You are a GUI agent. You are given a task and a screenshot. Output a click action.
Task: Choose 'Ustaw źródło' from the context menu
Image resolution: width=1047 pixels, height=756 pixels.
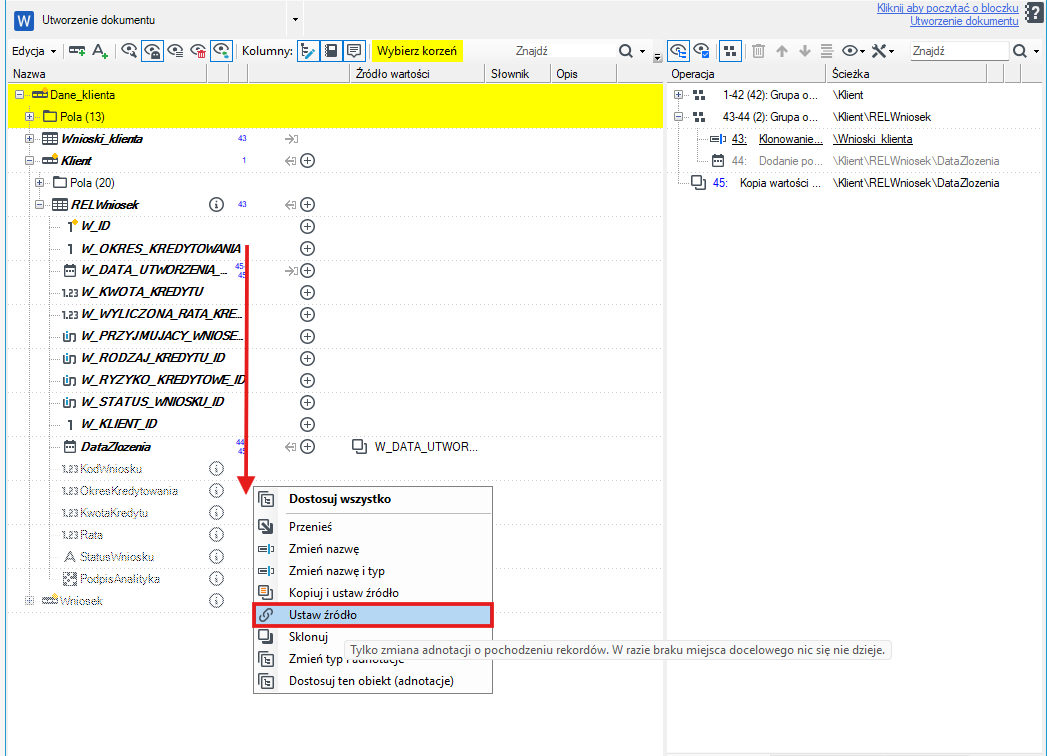click(x=373, y=615)
